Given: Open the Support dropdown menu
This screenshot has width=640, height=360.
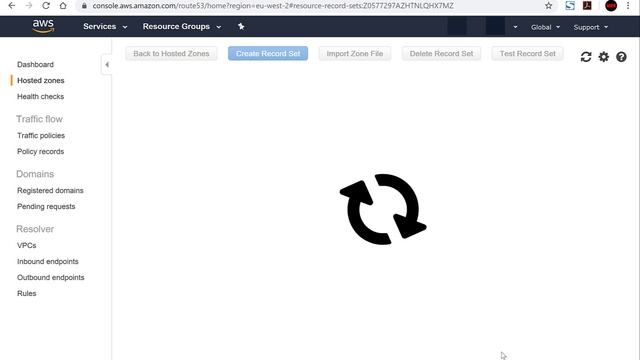Looking at the screenshot, I should click(x=591, y=27).
